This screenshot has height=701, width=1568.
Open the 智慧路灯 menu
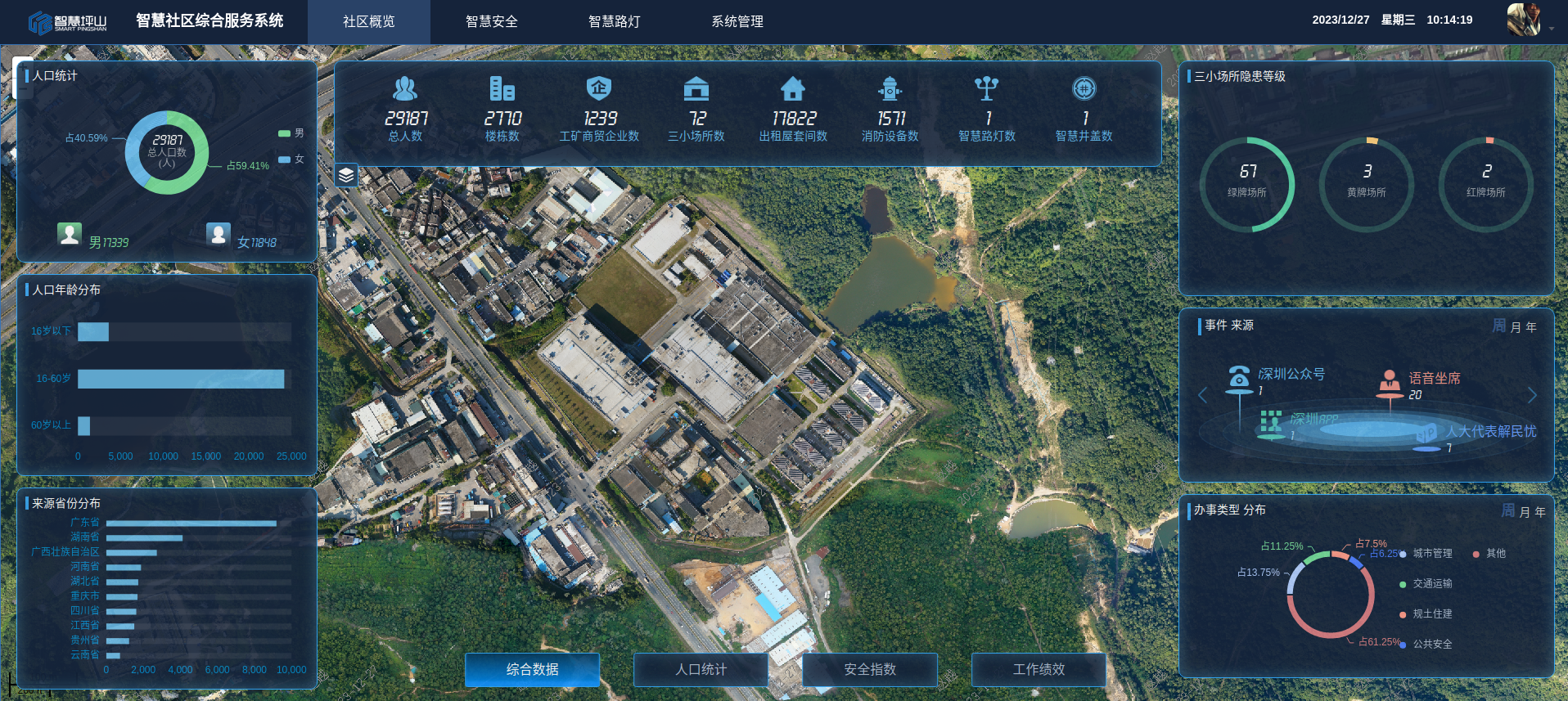pos(615,22)
